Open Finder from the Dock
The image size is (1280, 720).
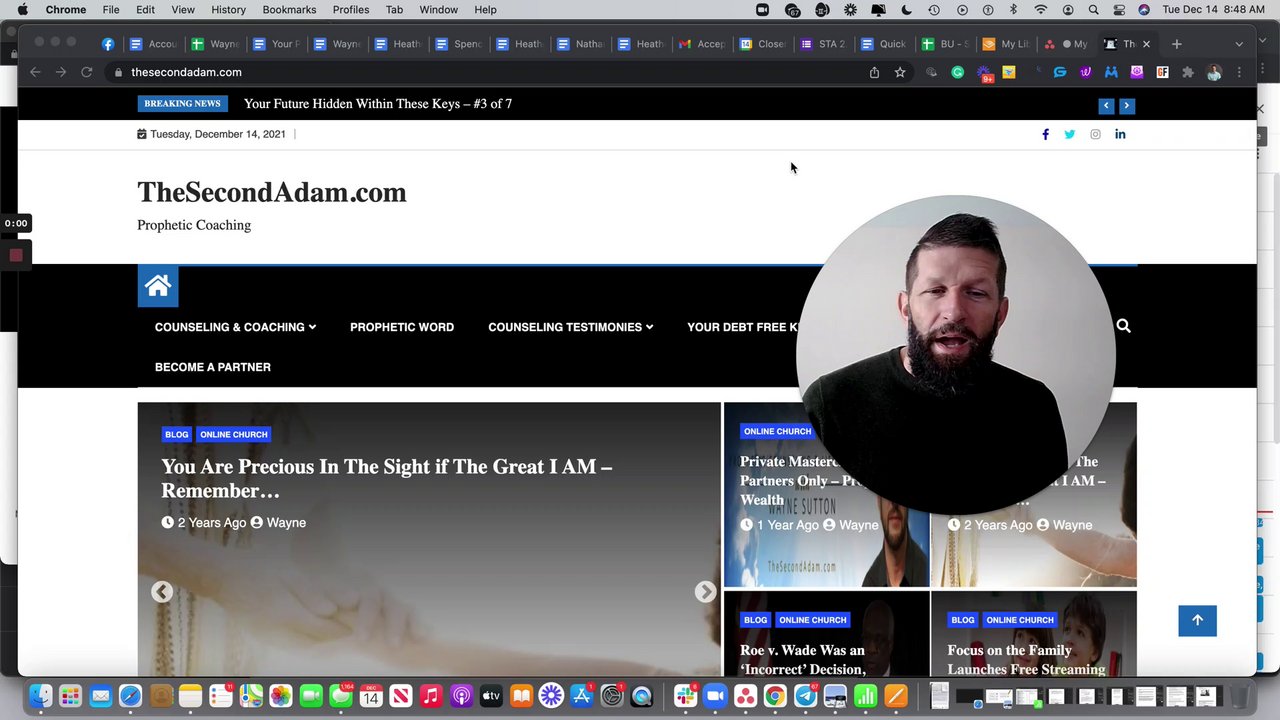40,696
